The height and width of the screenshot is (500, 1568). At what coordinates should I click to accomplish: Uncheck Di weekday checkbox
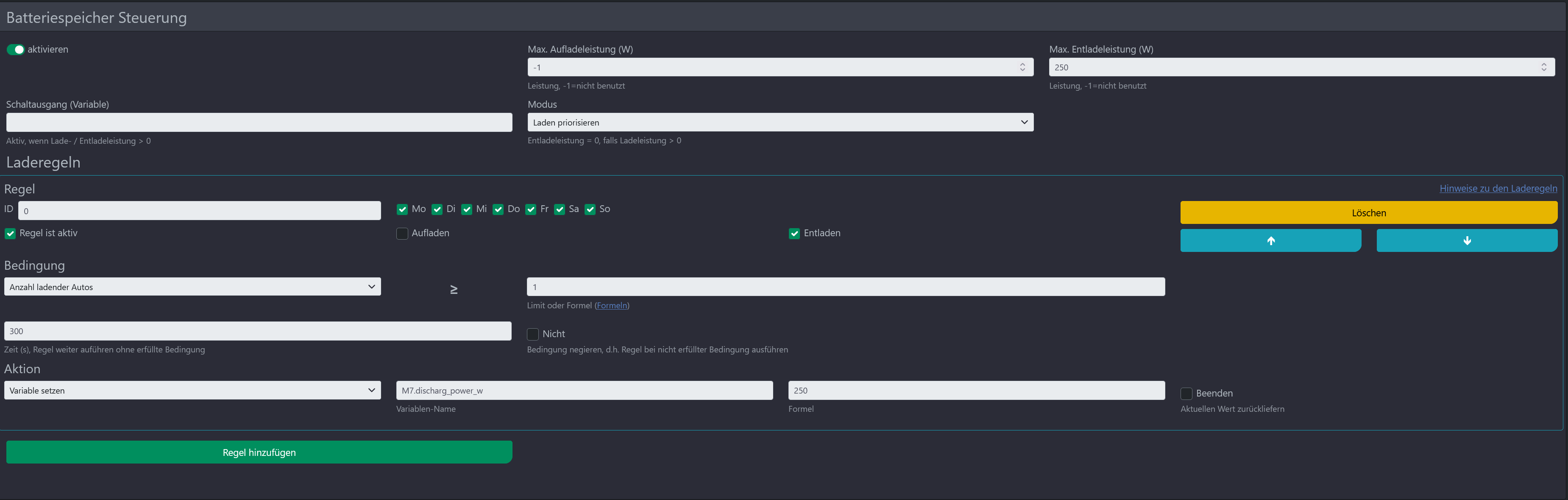pos(437,209)
